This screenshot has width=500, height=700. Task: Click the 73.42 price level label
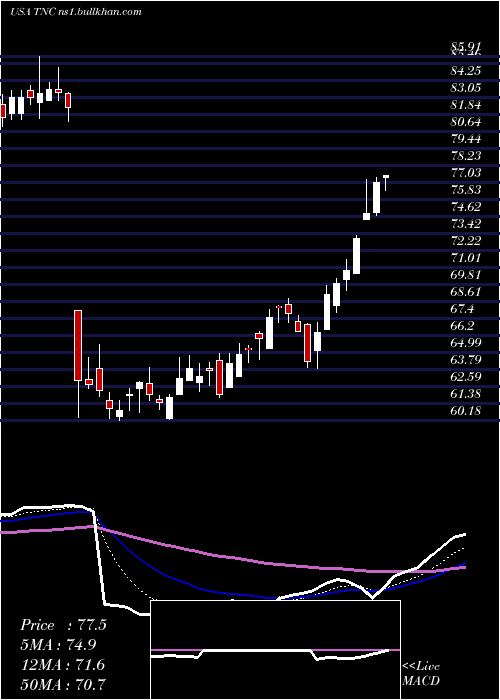pyautogui.click(x=466, y=223)
